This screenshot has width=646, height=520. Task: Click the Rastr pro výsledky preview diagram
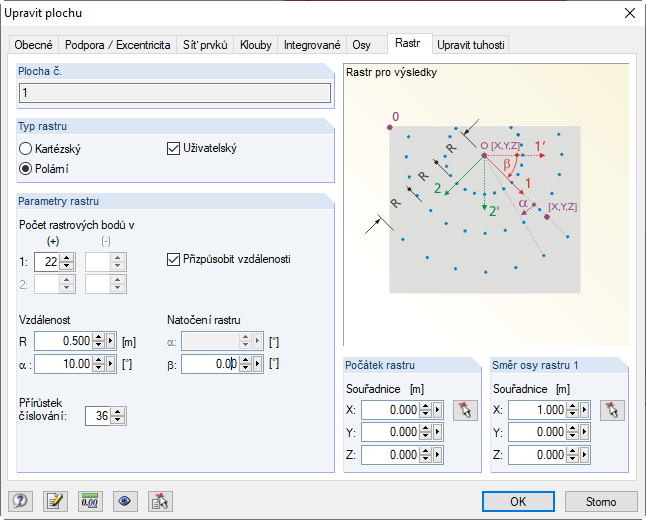tap(486, 205)
